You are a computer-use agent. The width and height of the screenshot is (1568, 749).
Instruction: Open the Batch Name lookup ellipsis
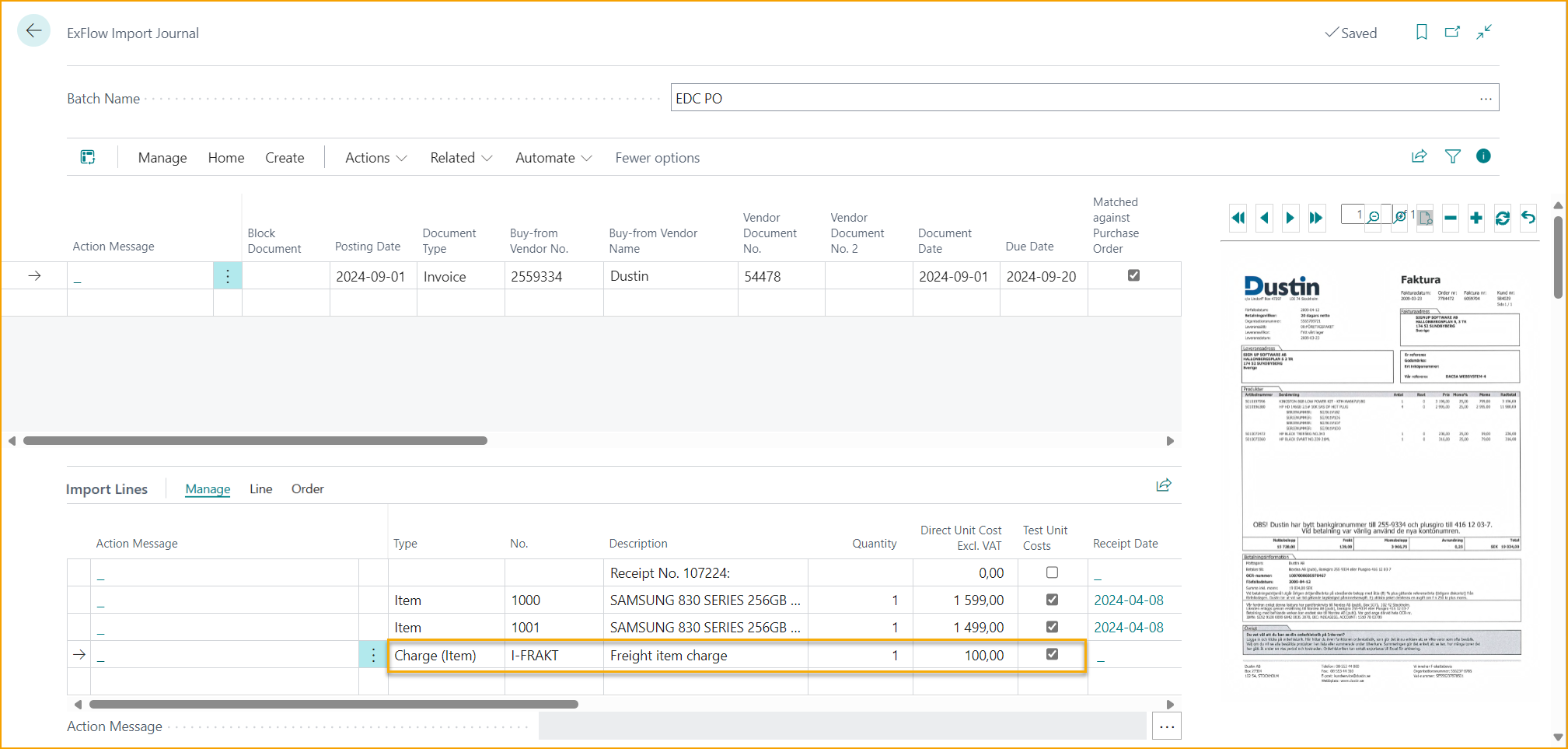click(x=1486, y=97)
